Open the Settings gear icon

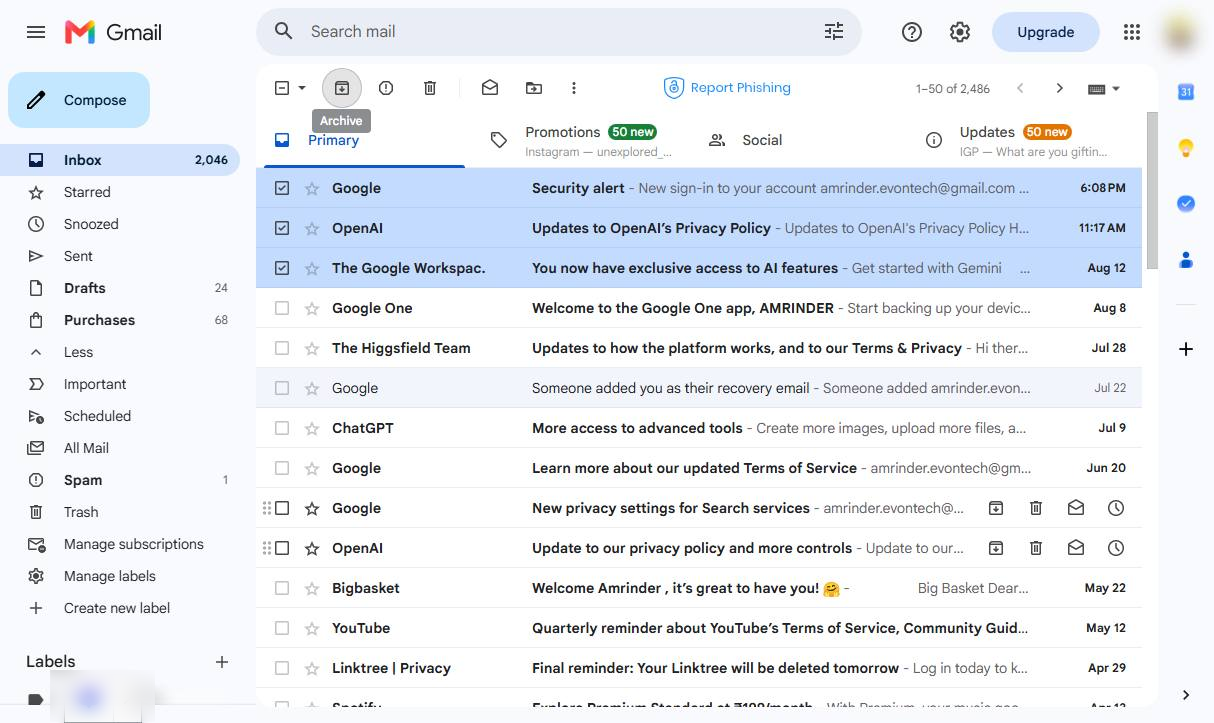pyautogui.click(x=960, y=32)
